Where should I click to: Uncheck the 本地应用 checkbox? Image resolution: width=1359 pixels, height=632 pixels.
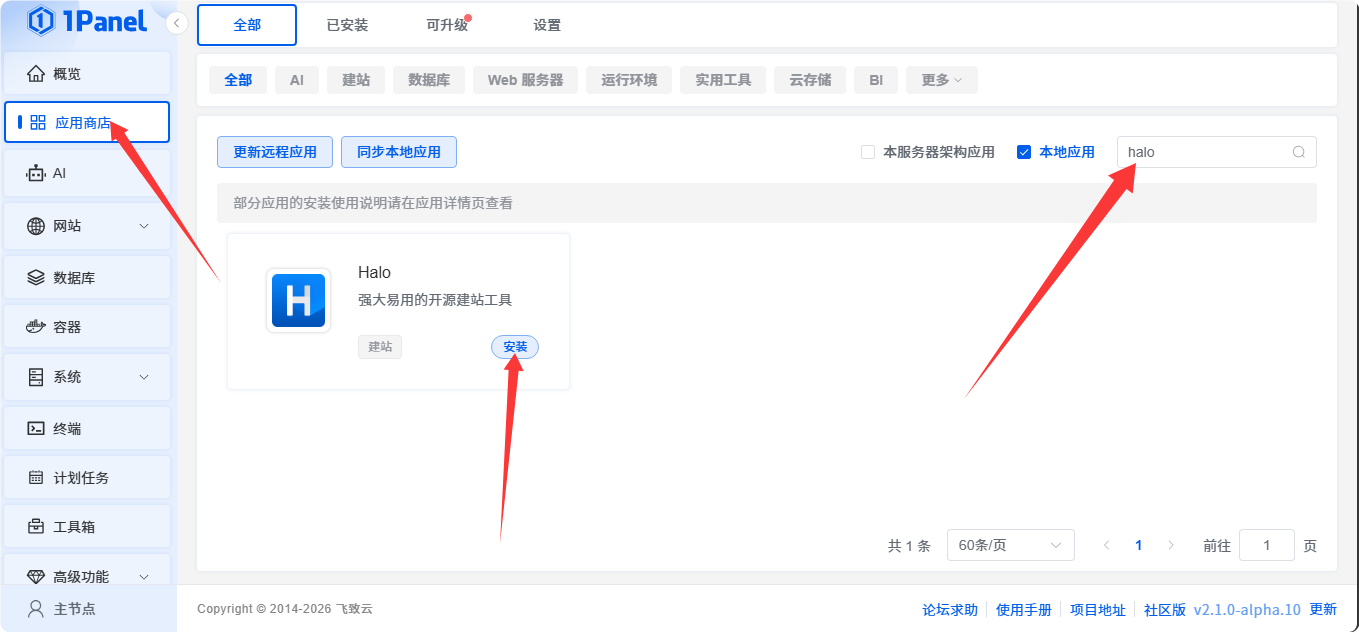1024,152
